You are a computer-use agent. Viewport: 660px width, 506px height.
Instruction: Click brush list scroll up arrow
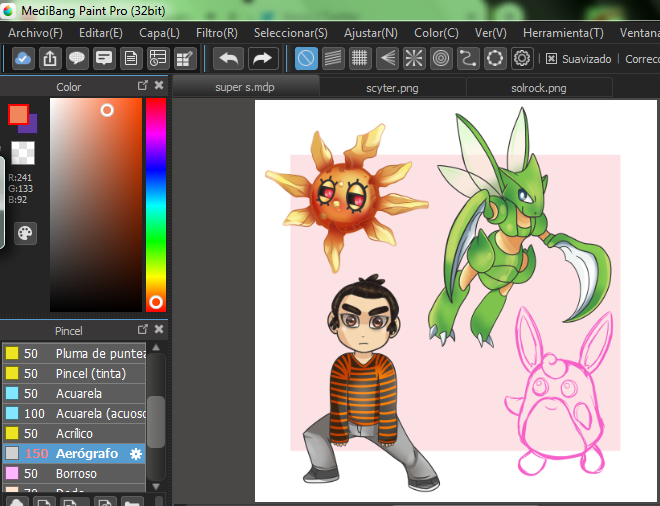156,347
